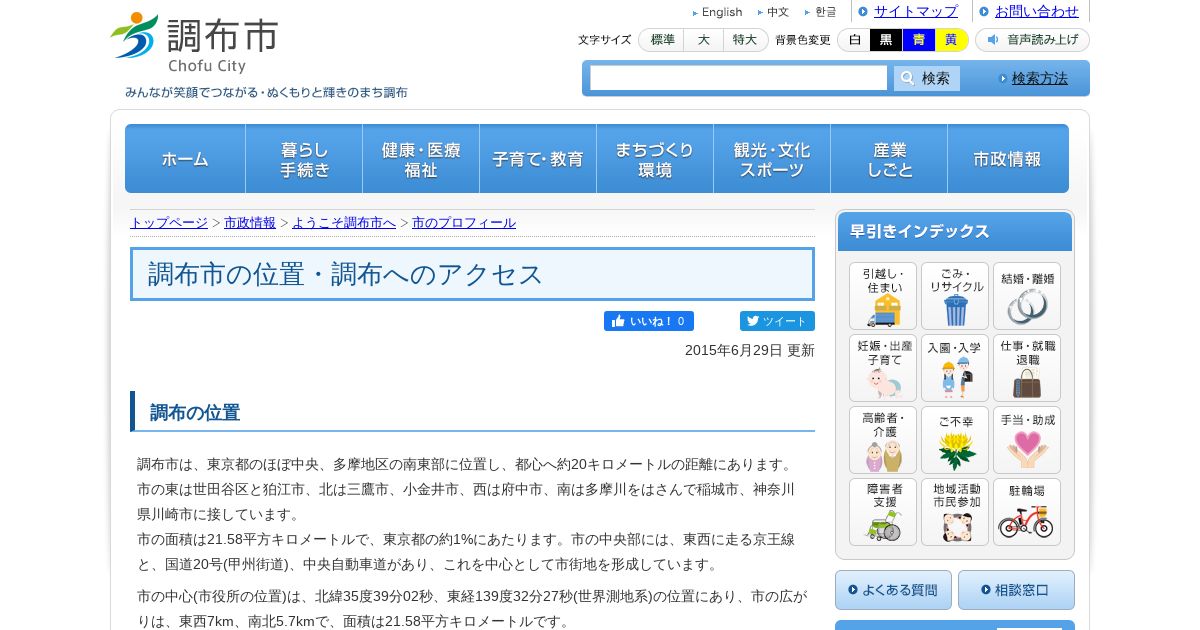Click the Twitter ツイート button
Screen dimensions: 1200x630
click(x=777, y=321)
